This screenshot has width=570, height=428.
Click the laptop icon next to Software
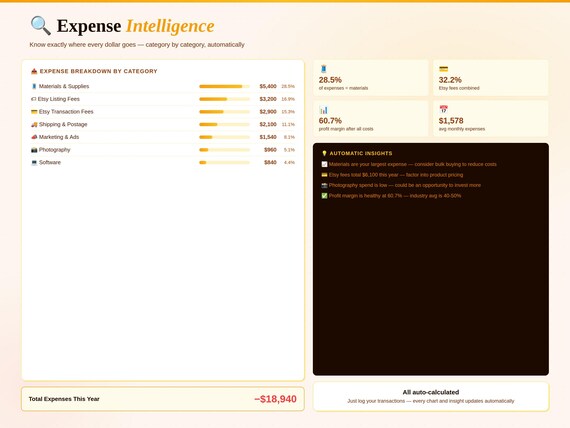click(x=34, y=163)
